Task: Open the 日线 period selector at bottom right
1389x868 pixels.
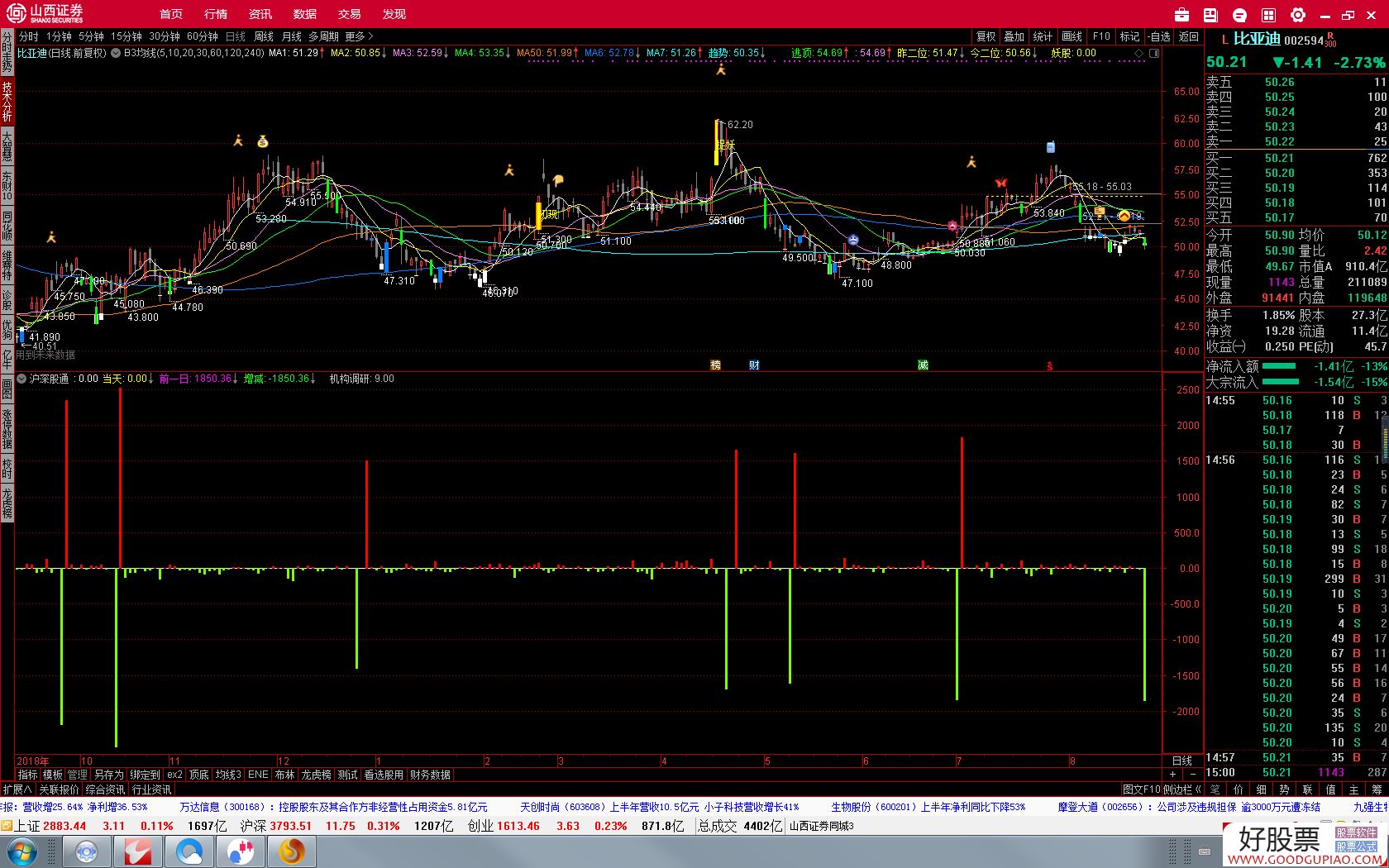Action: pyautogui.click(x=1182, y=761)
